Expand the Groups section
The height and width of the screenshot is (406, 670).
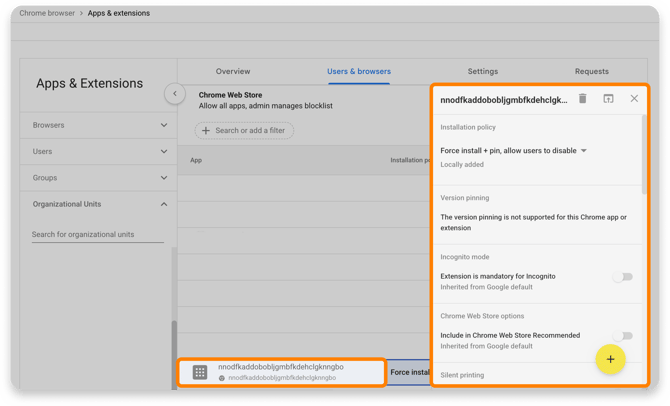99,178
